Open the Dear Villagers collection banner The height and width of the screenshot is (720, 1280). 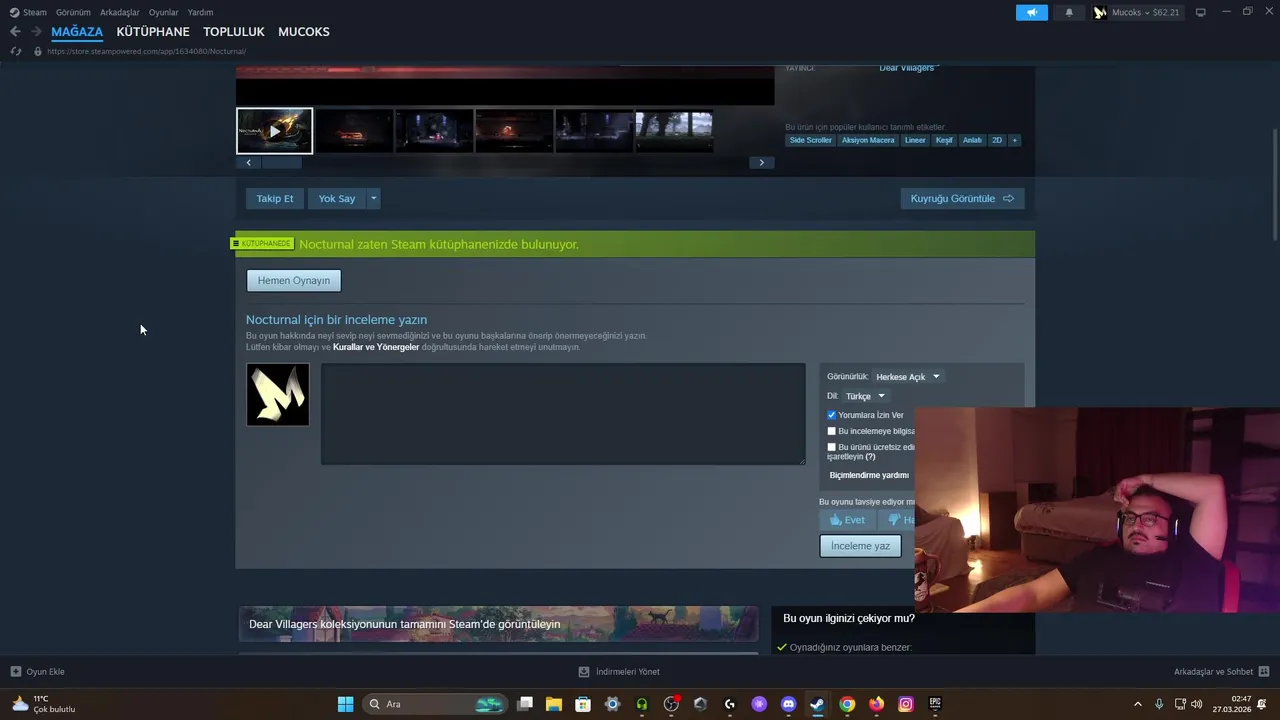pyautogui.click(x=498, y=624)
